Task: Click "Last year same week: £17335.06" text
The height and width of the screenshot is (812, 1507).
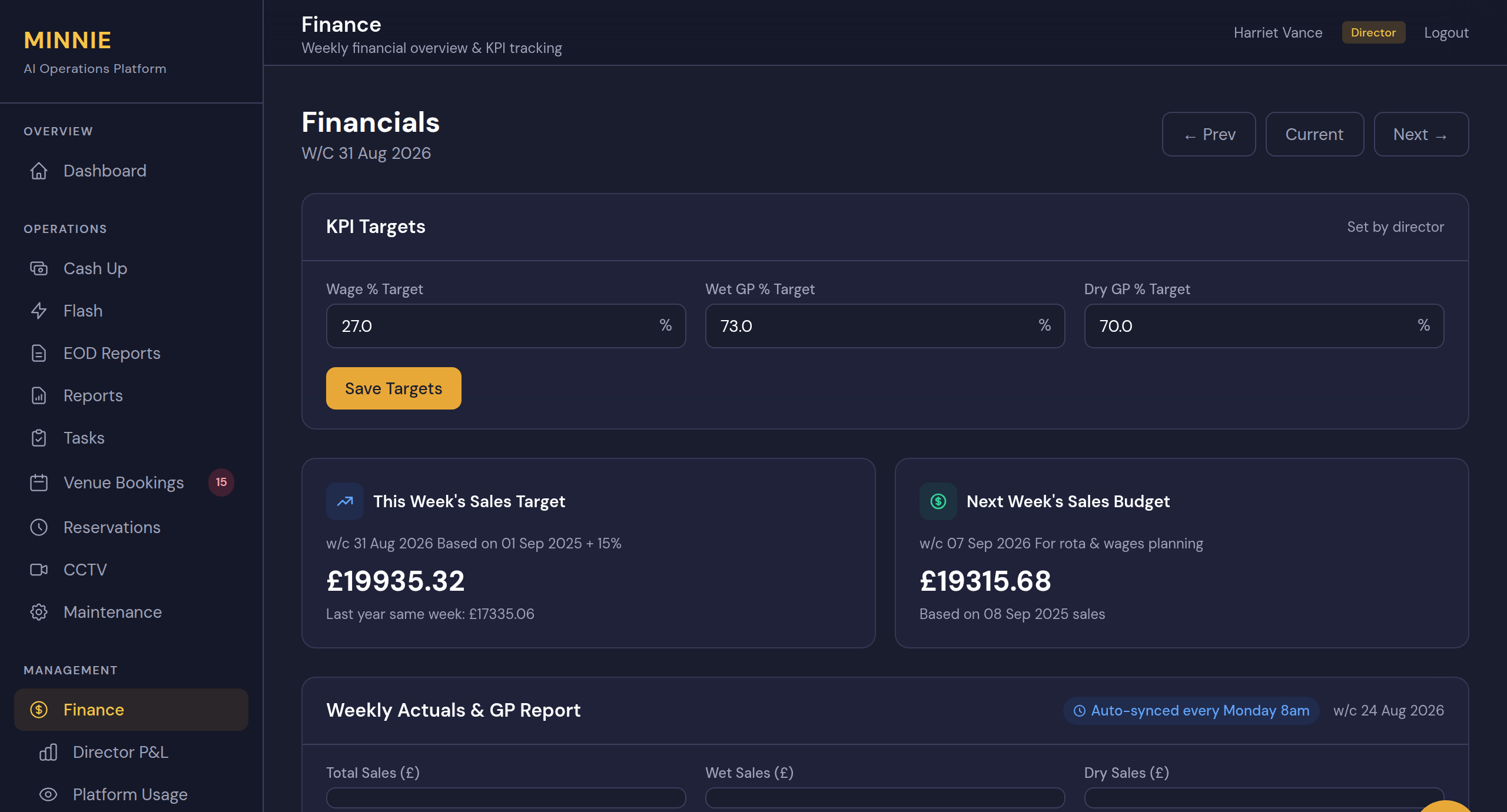Action: [430, 614]
